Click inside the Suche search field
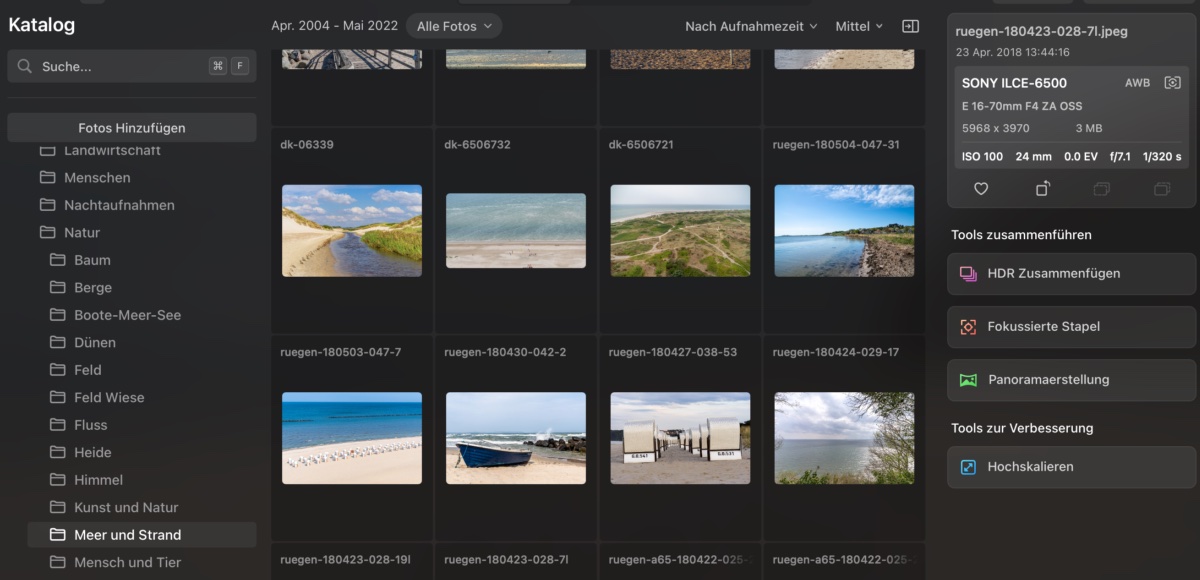 [110, 65]
